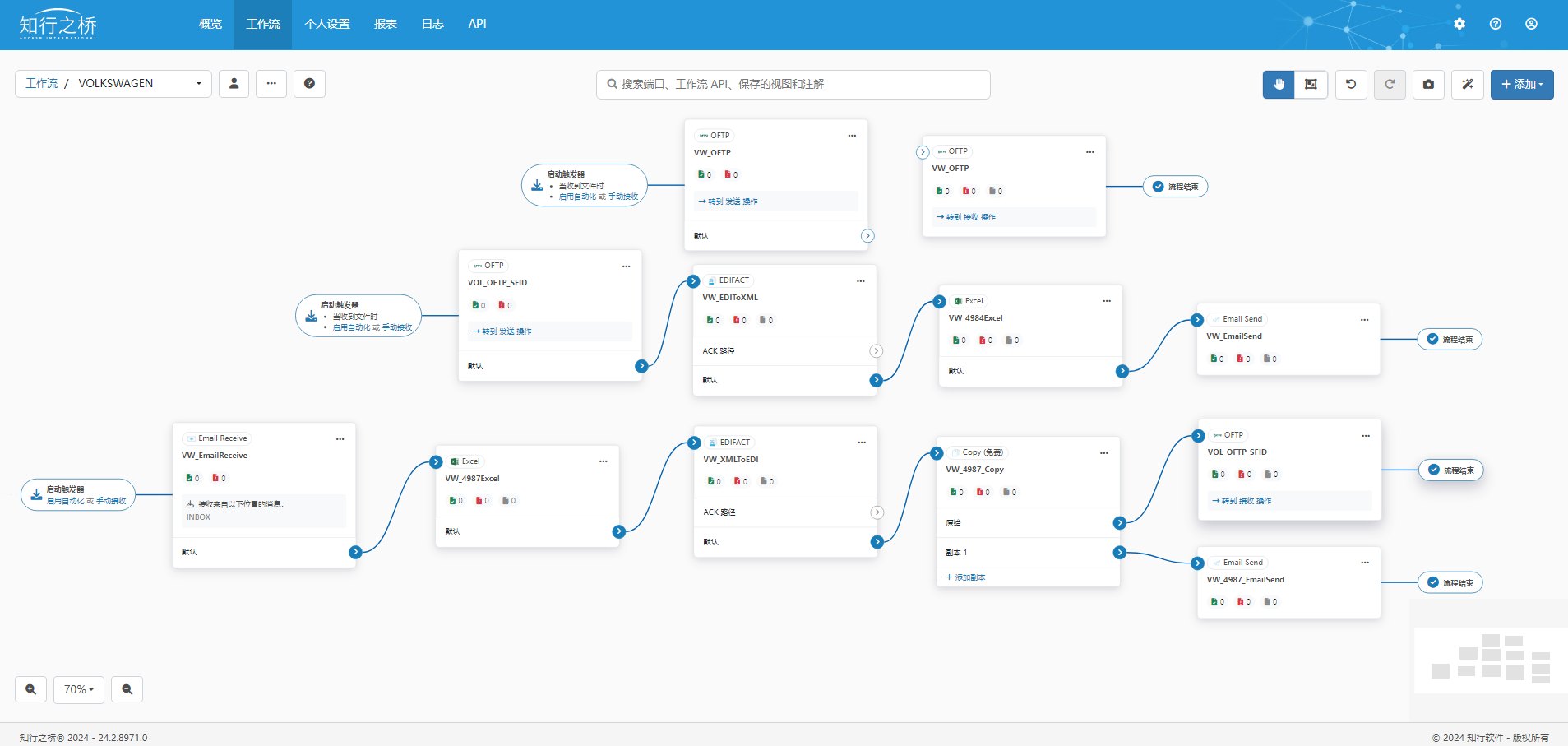Click the redo arrow button
The width and height of the screenshot is (1568, 746).
[x=1390, y=84]
